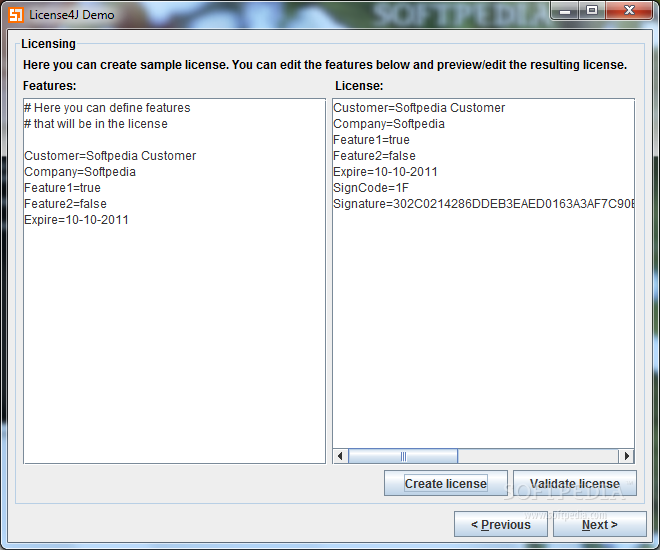Click 'Customer=Softpedia Customer' in Features box

110,156
